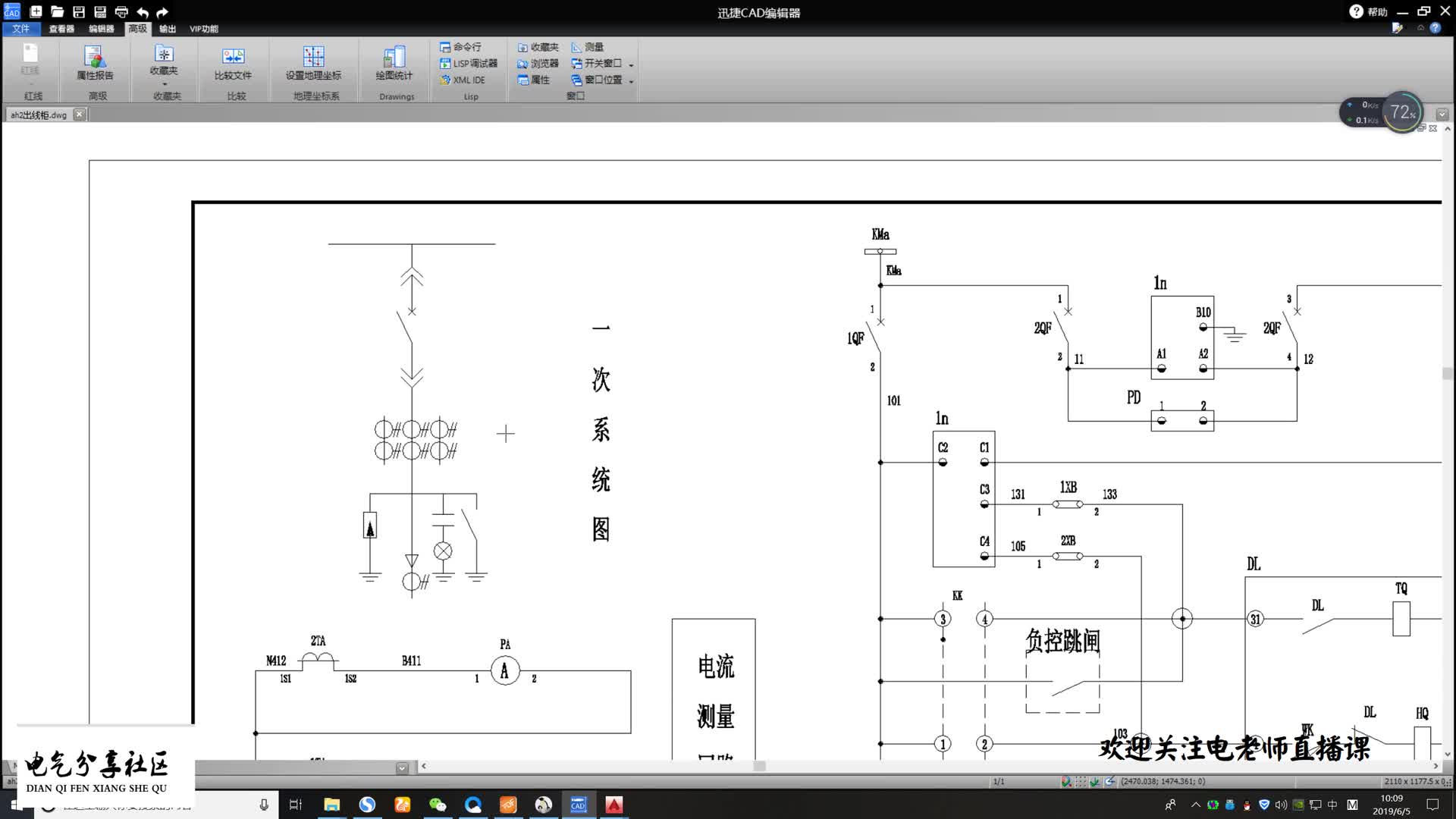Click the save-as PDF diskette icon
This screenshot has height=819, width=1456.
[x=99, y=11]
